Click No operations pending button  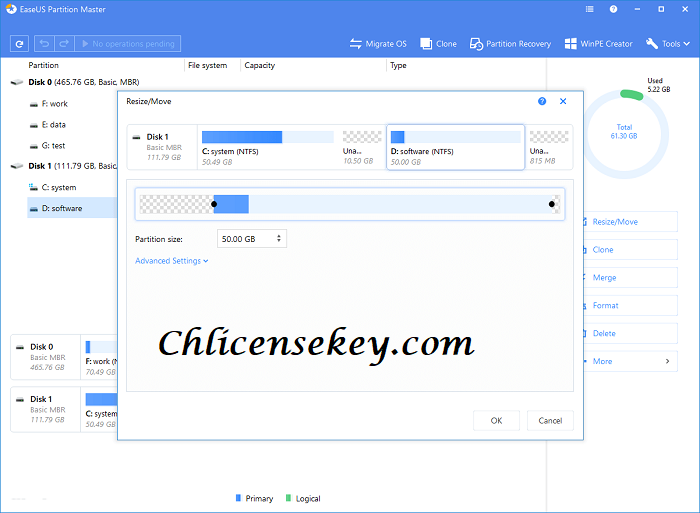(128, 44)
